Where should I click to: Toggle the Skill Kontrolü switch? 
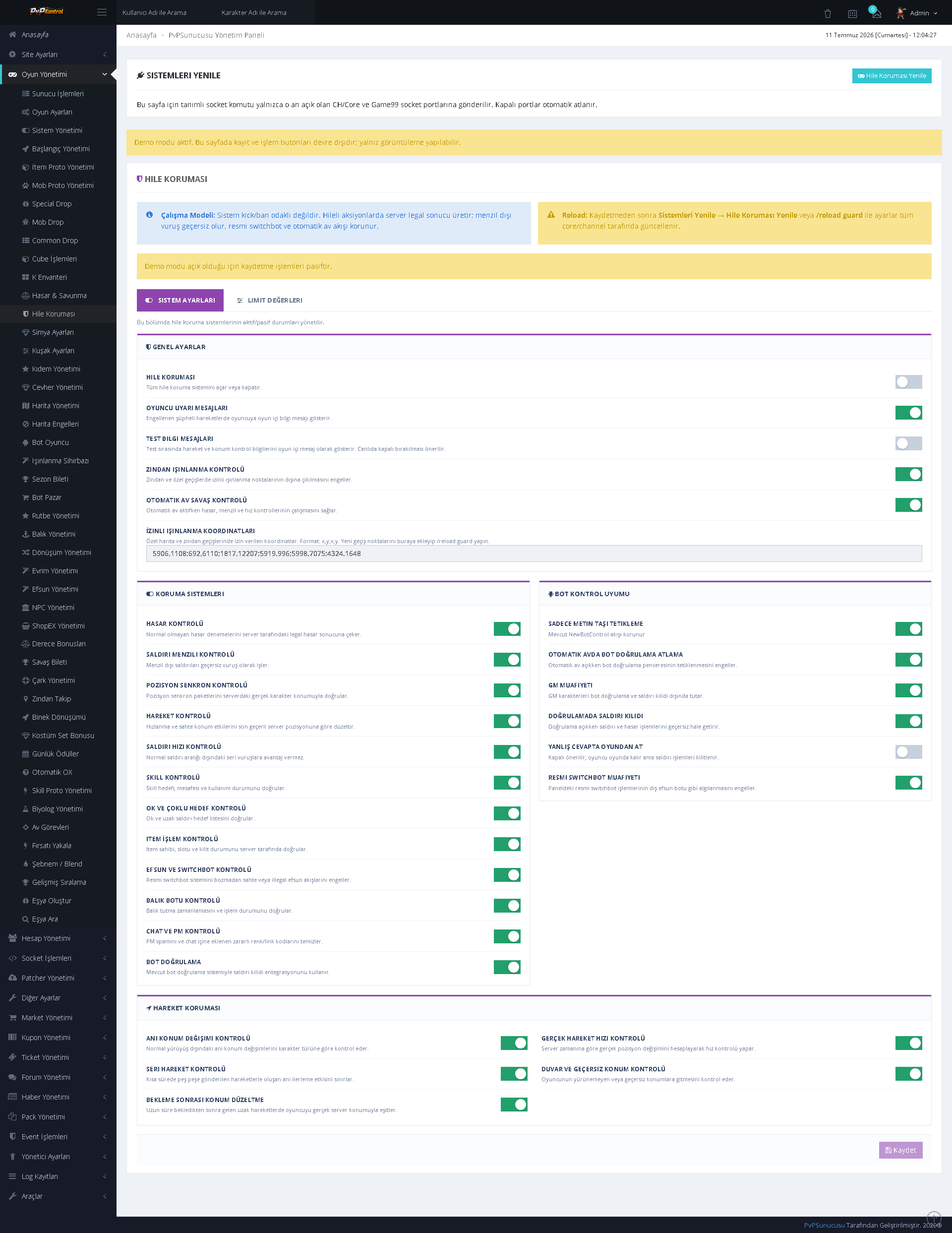[x=507, y=783]
